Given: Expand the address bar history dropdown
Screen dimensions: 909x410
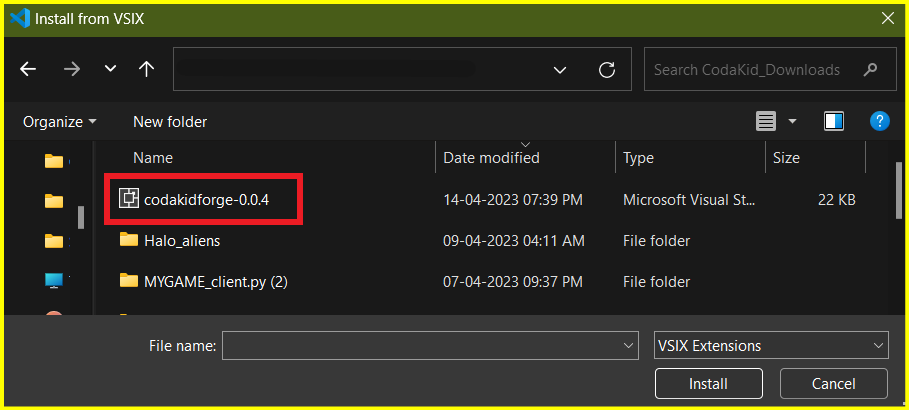Looking at the screenshot, I should coord(559,70).
